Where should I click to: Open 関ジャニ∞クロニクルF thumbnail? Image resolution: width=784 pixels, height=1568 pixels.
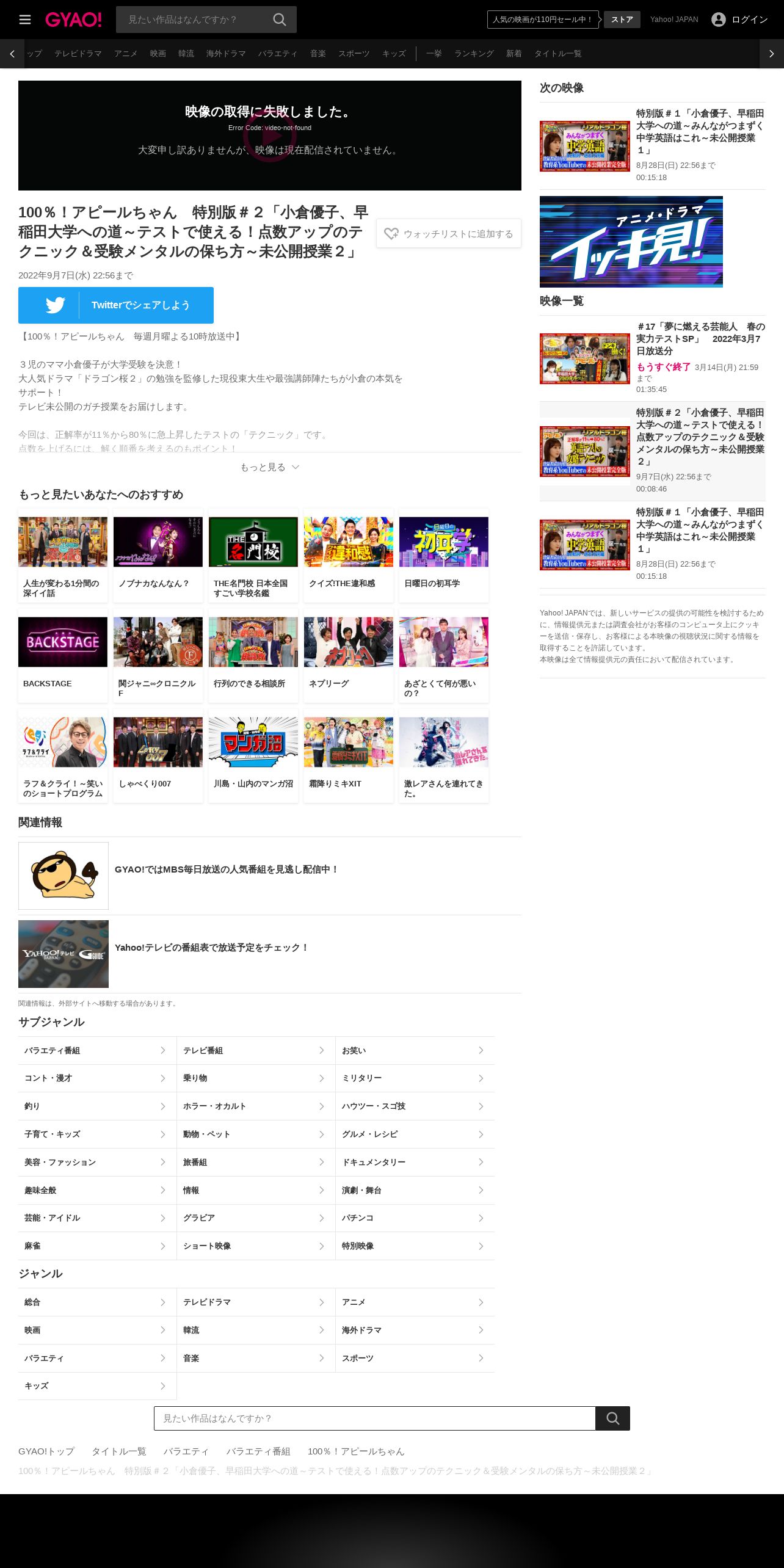click(158, 642)
